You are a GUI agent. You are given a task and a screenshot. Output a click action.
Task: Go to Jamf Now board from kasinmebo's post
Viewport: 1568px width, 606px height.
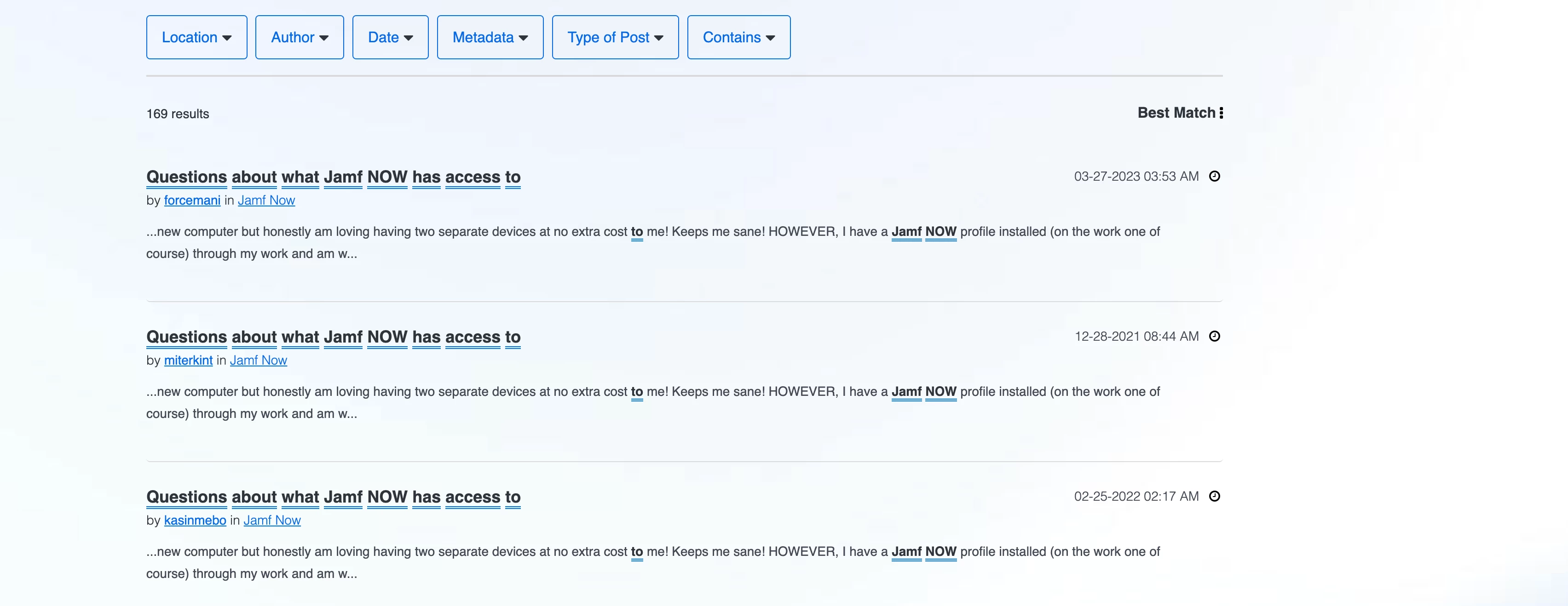272,520
